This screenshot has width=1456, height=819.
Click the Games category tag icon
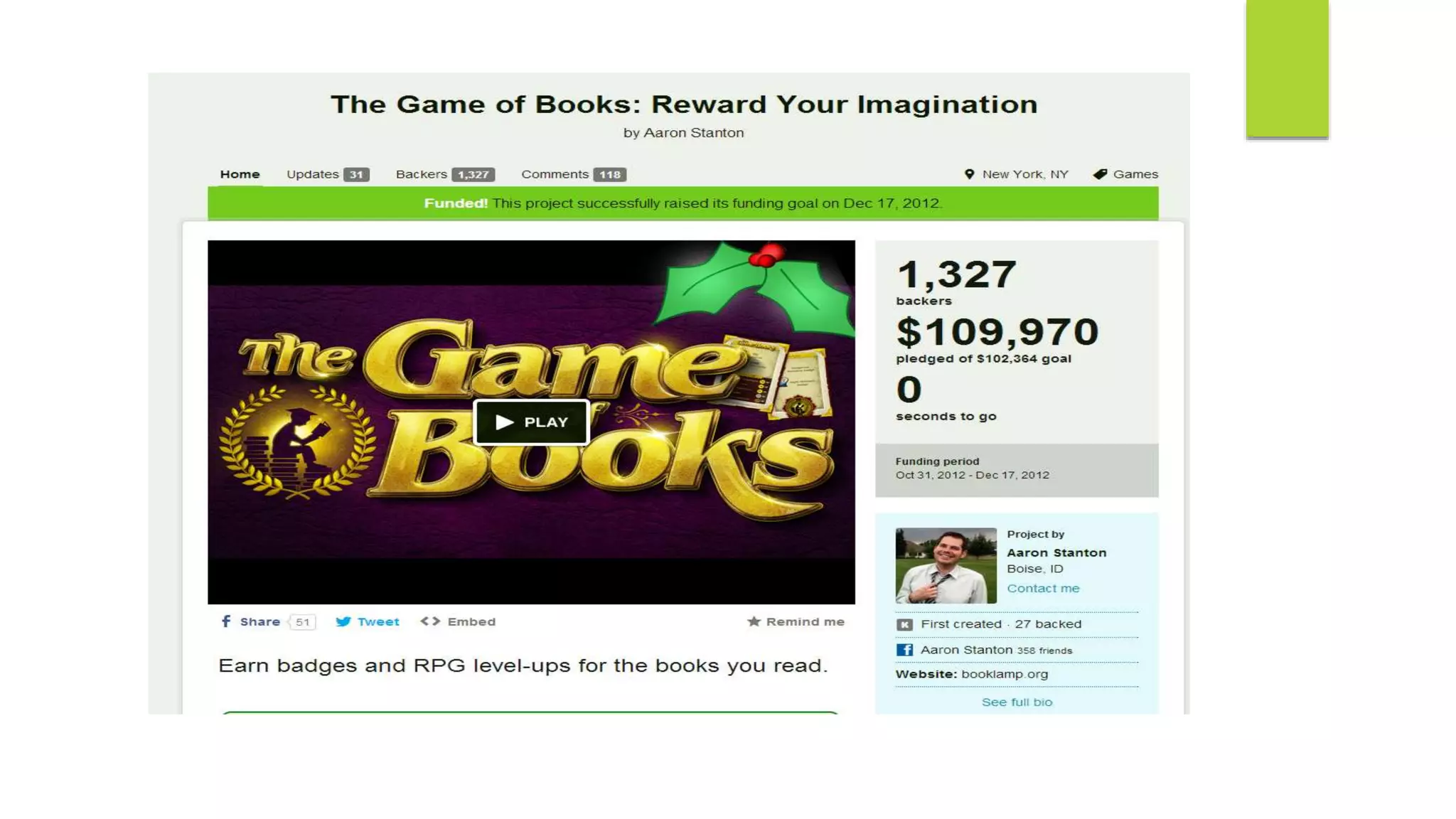pos(1100,174)
